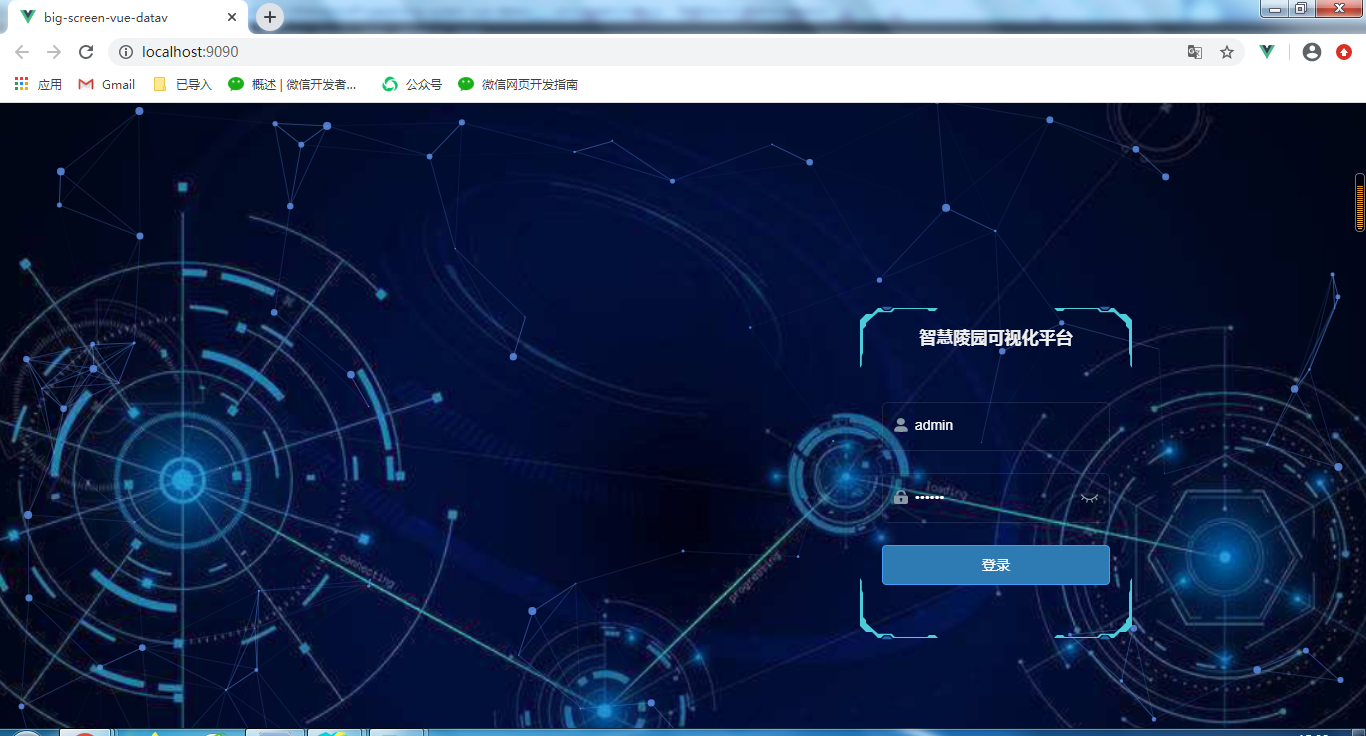
Task: Click the 智慧陵园可视化平台 title text
Action: pos(995,338)
